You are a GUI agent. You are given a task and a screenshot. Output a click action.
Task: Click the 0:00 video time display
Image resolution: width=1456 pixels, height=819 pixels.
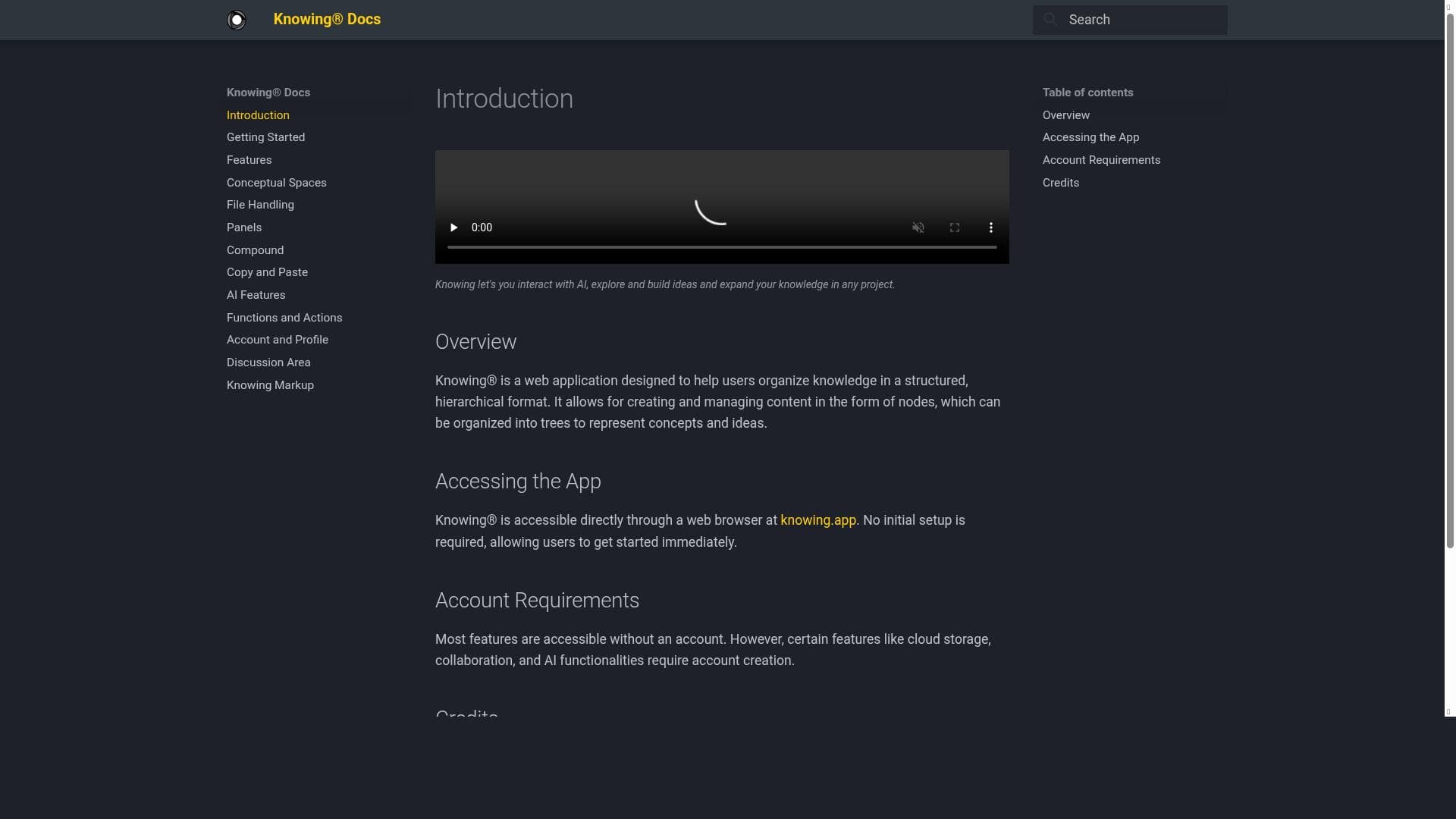(x=482, y=227)
